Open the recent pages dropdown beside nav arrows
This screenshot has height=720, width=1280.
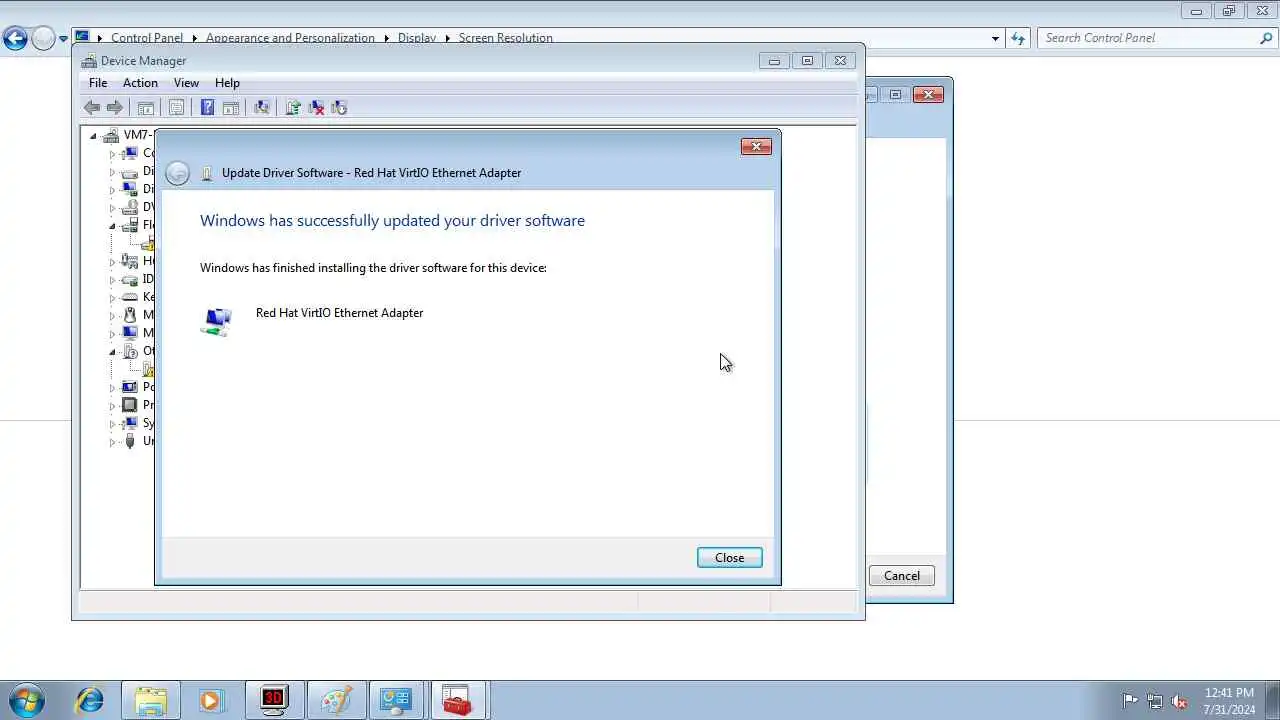[63, 39]
